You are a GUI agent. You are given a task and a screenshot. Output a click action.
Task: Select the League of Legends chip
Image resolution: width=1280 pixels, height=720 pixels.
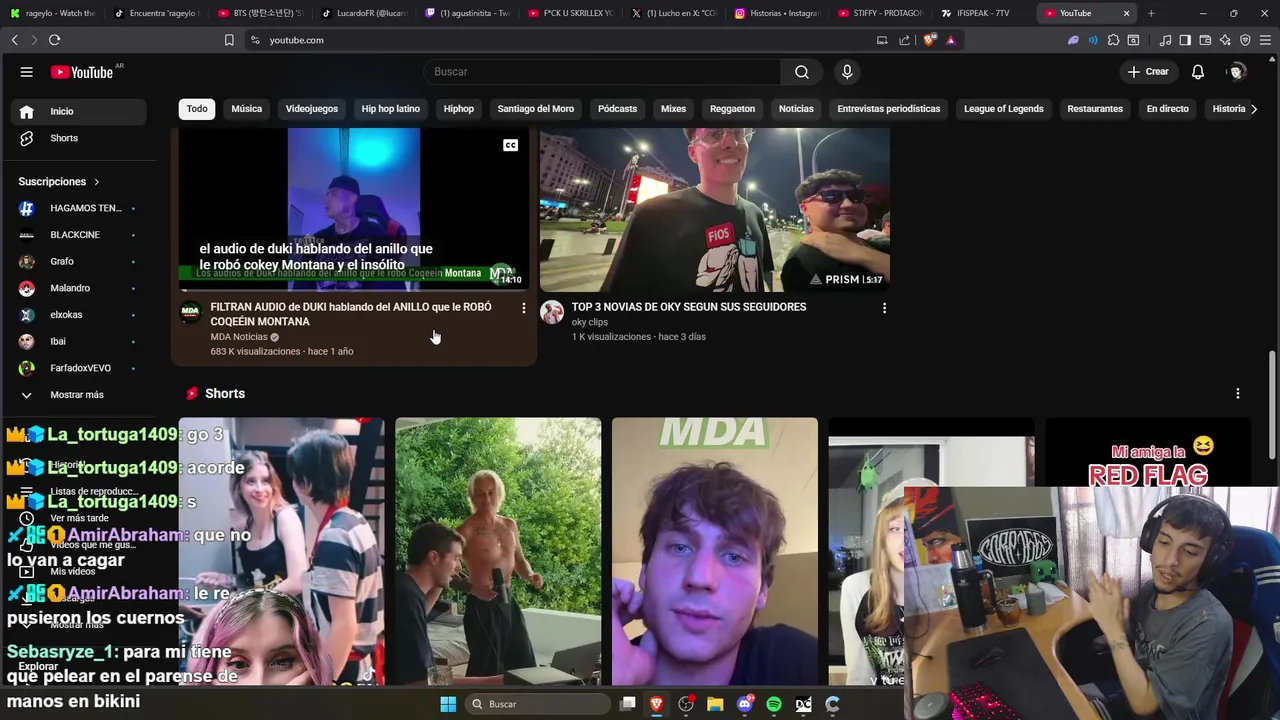1003,109
